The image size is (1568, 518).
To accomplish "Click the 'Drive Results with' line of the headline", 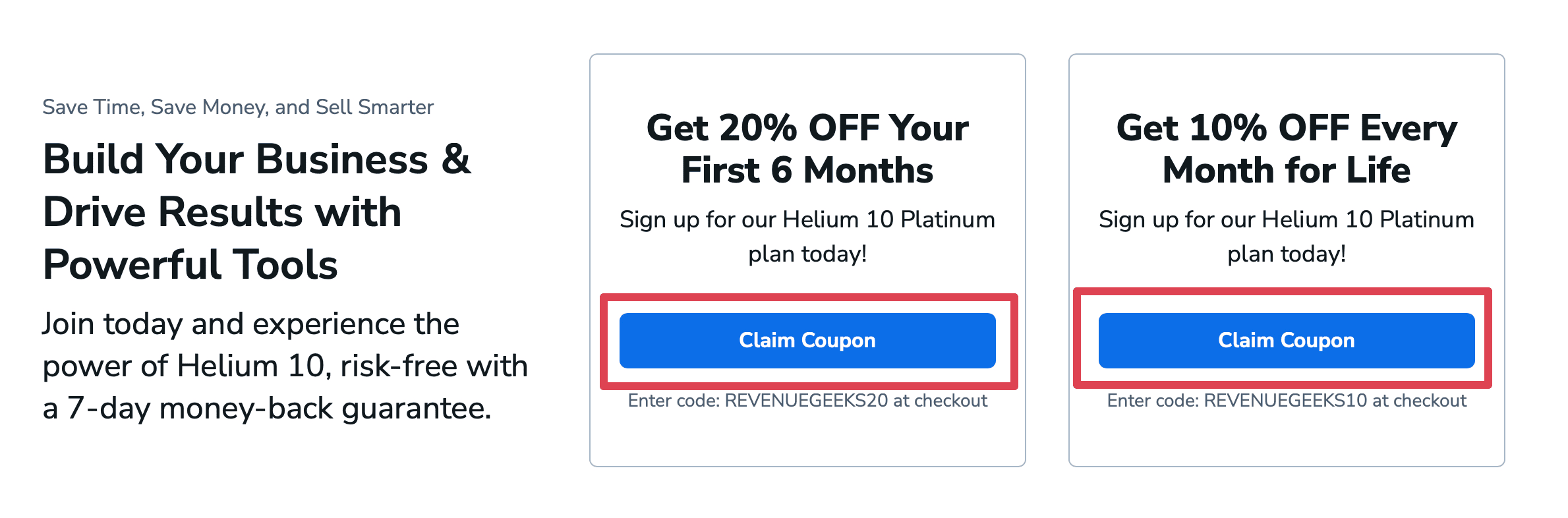I will click(x=222, y=212).
